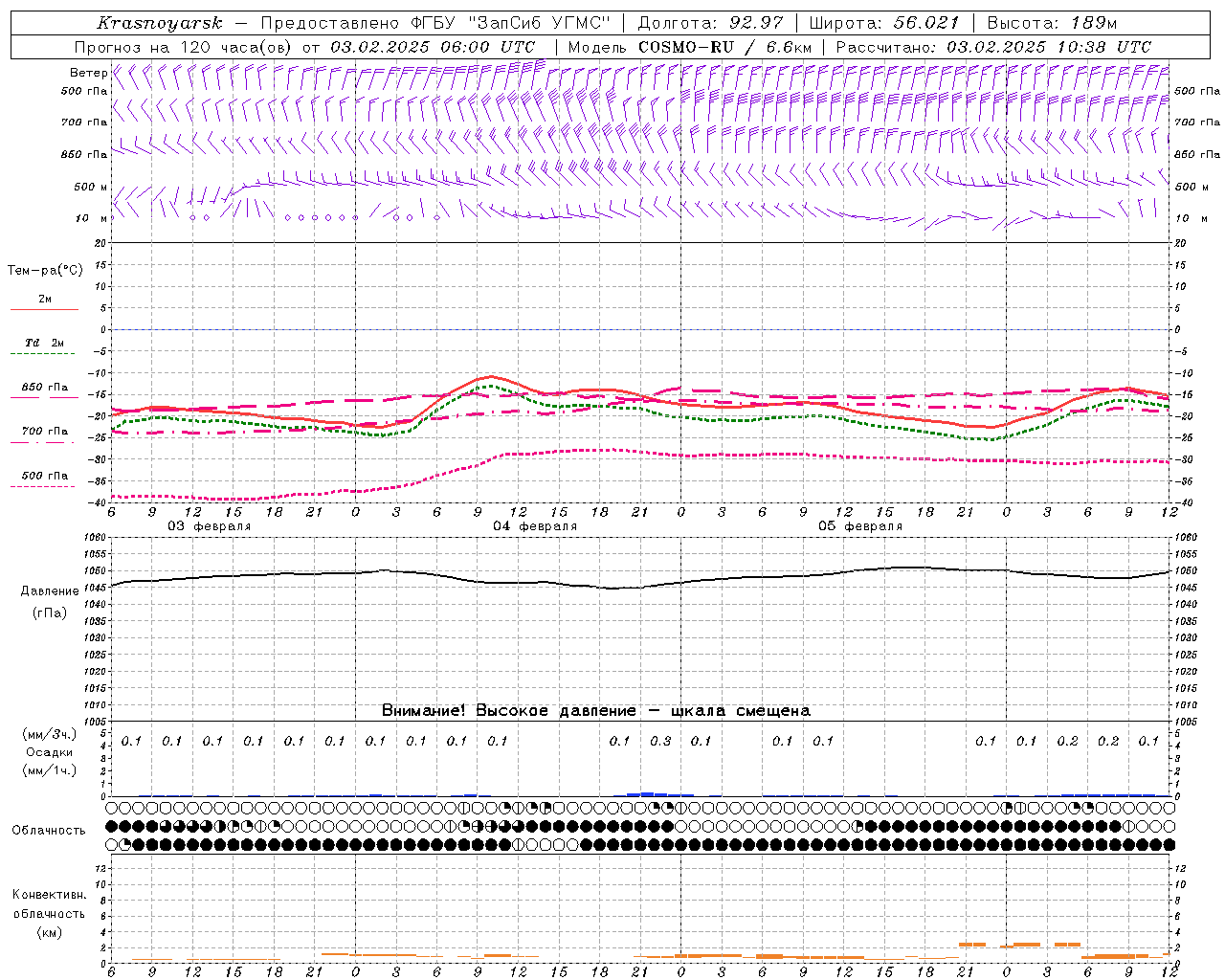
Task: Click the 'Конвективн.' convective cloud label
Action: coord(50,895)
